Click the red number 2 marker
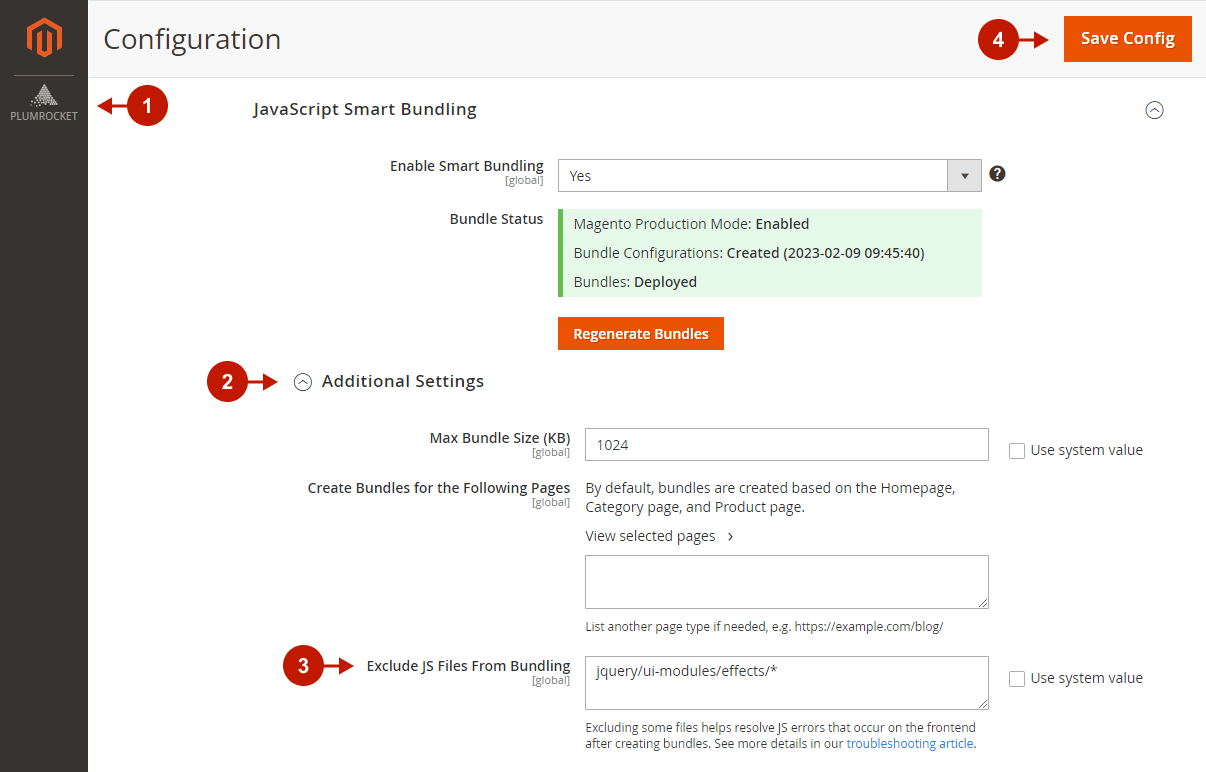Viewport: 1206px width, 772px height. click(227, 382)
